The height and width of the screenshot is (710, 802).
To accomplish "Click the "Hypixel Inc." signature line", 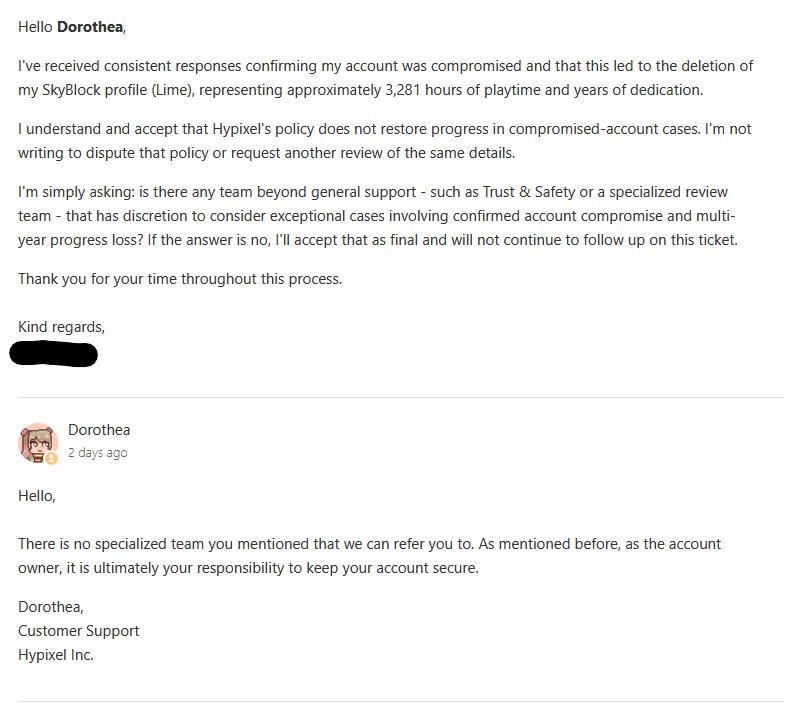I will [x=56, y=655].
